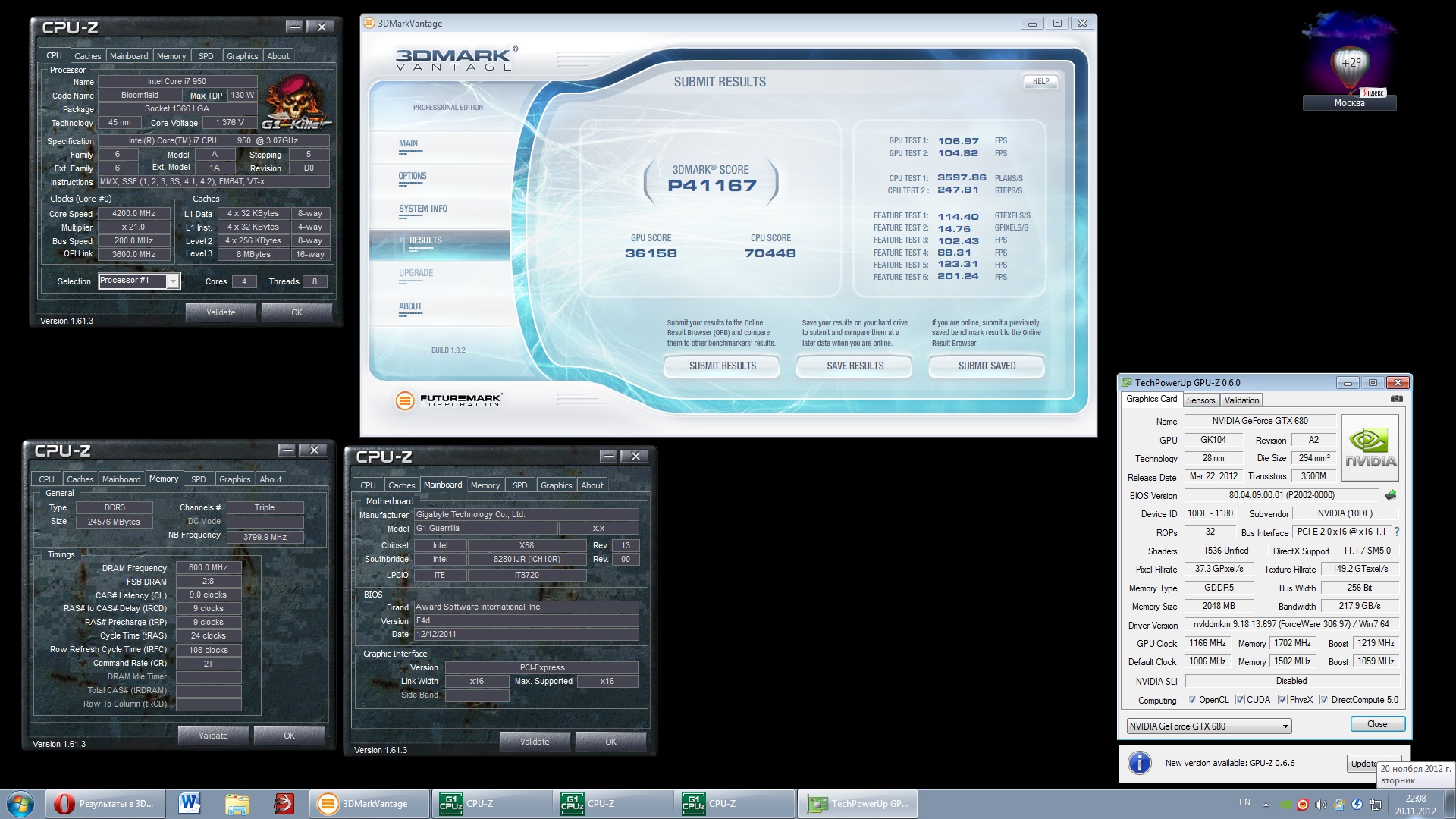Open the SPD tab in the Memory CPU-Z window
Screen dimensions: 1456x819
click(x=199, y=479)
